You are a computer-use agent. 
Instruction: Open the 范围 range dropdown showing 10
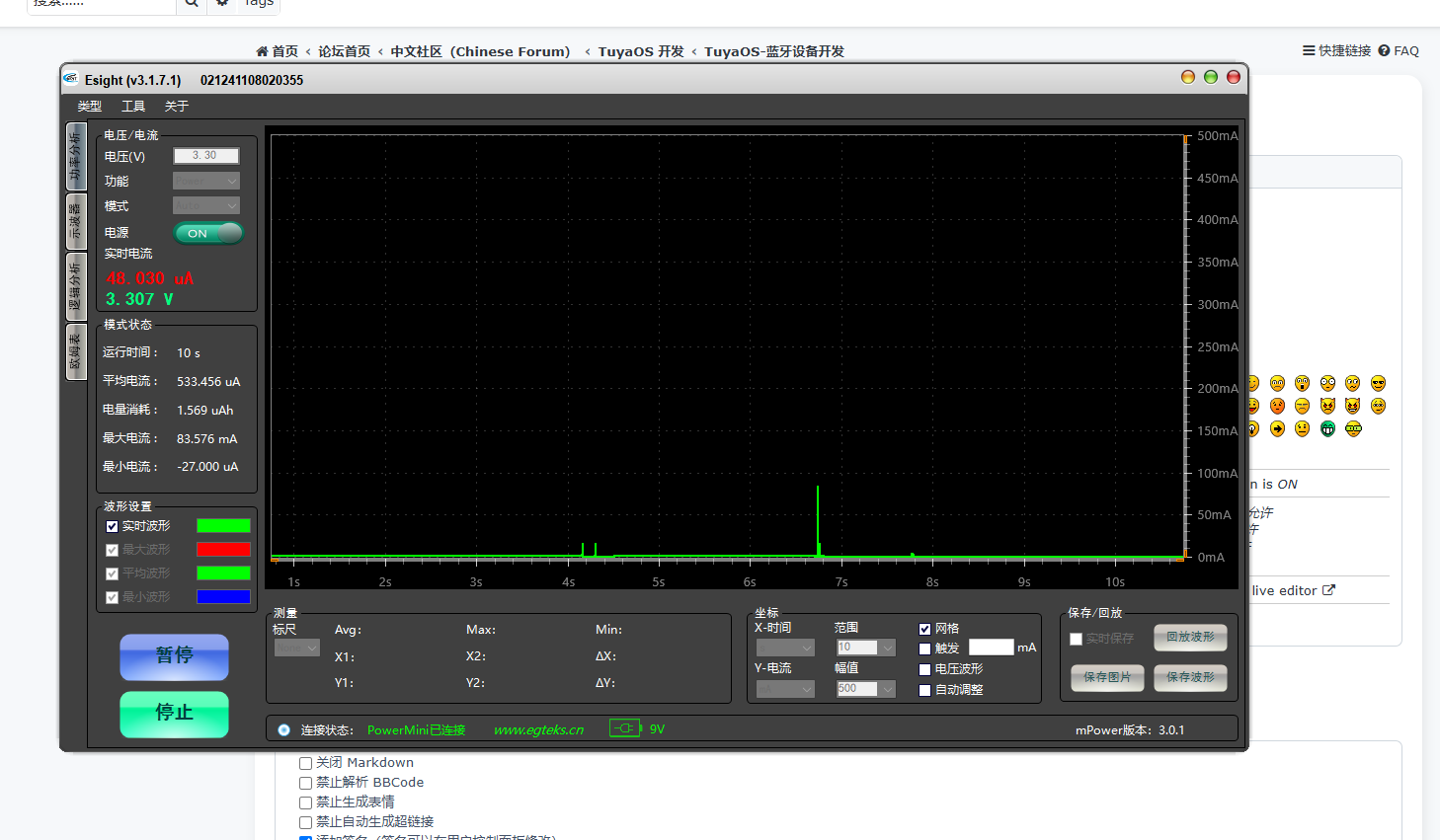coord(887,648)
